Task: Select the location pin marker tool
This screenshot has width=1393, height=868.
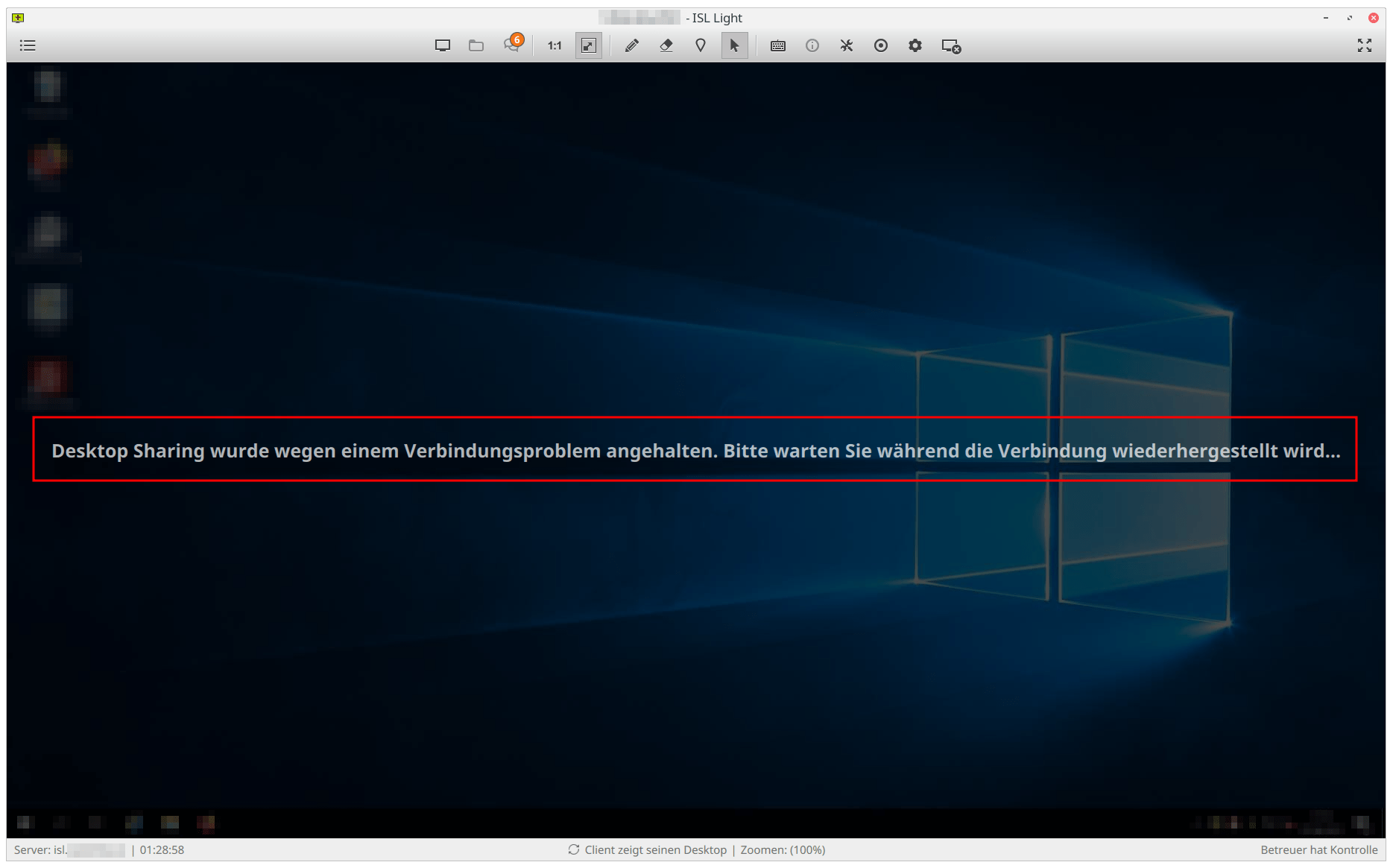Action: (x=701, y=45)
